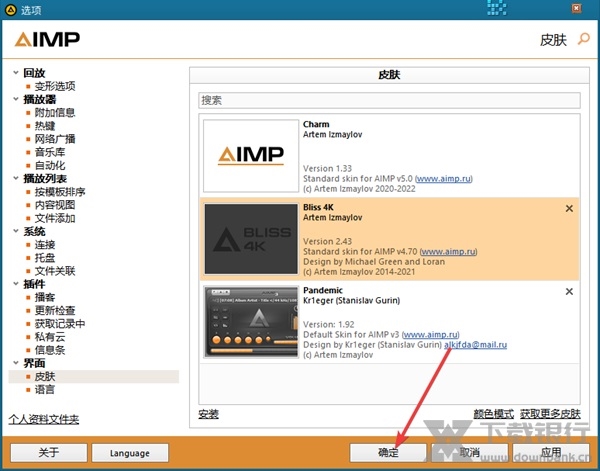
Task: Click the Language button
Action: tap(130, 453)
